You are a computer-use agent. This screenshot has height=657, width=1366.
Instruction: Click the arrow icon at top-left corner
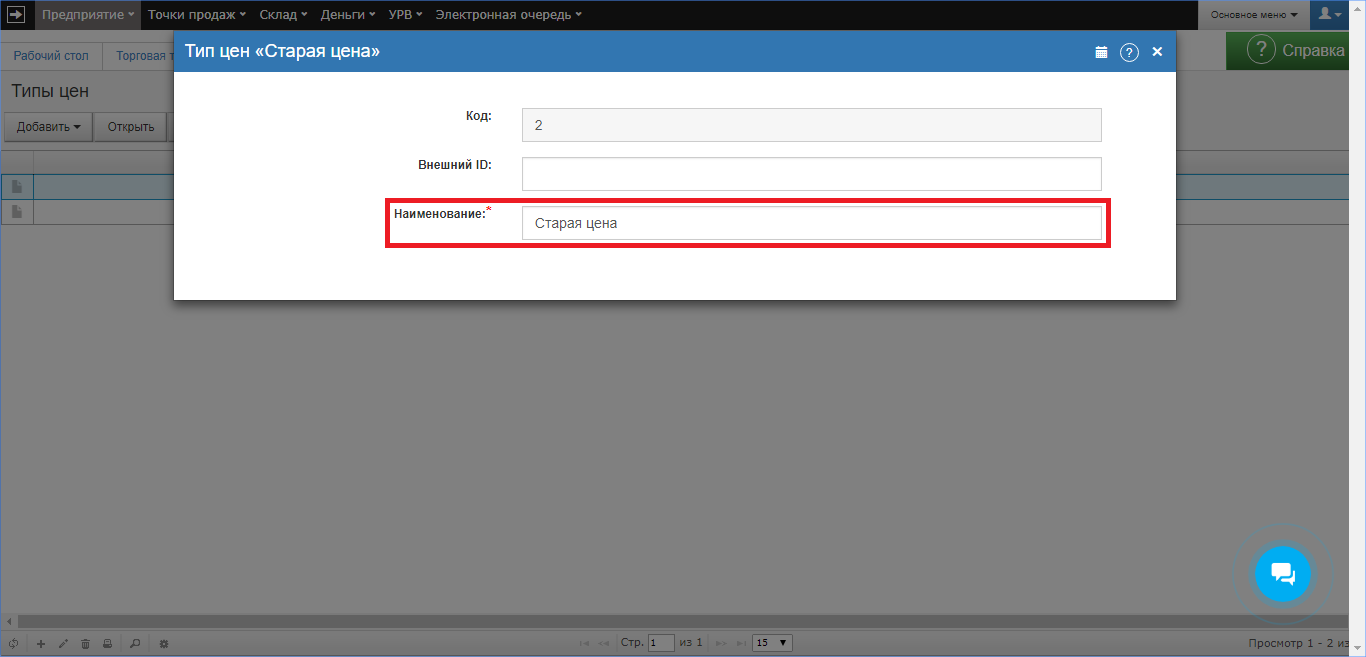(x=17, y=14)
